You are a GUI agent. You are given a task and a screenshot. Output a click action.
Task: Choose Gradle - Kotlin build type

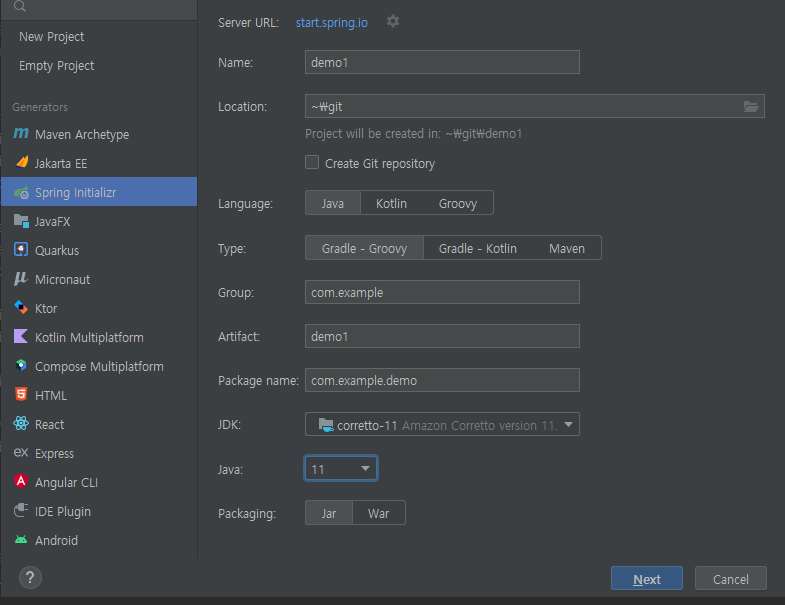(478, 248)
